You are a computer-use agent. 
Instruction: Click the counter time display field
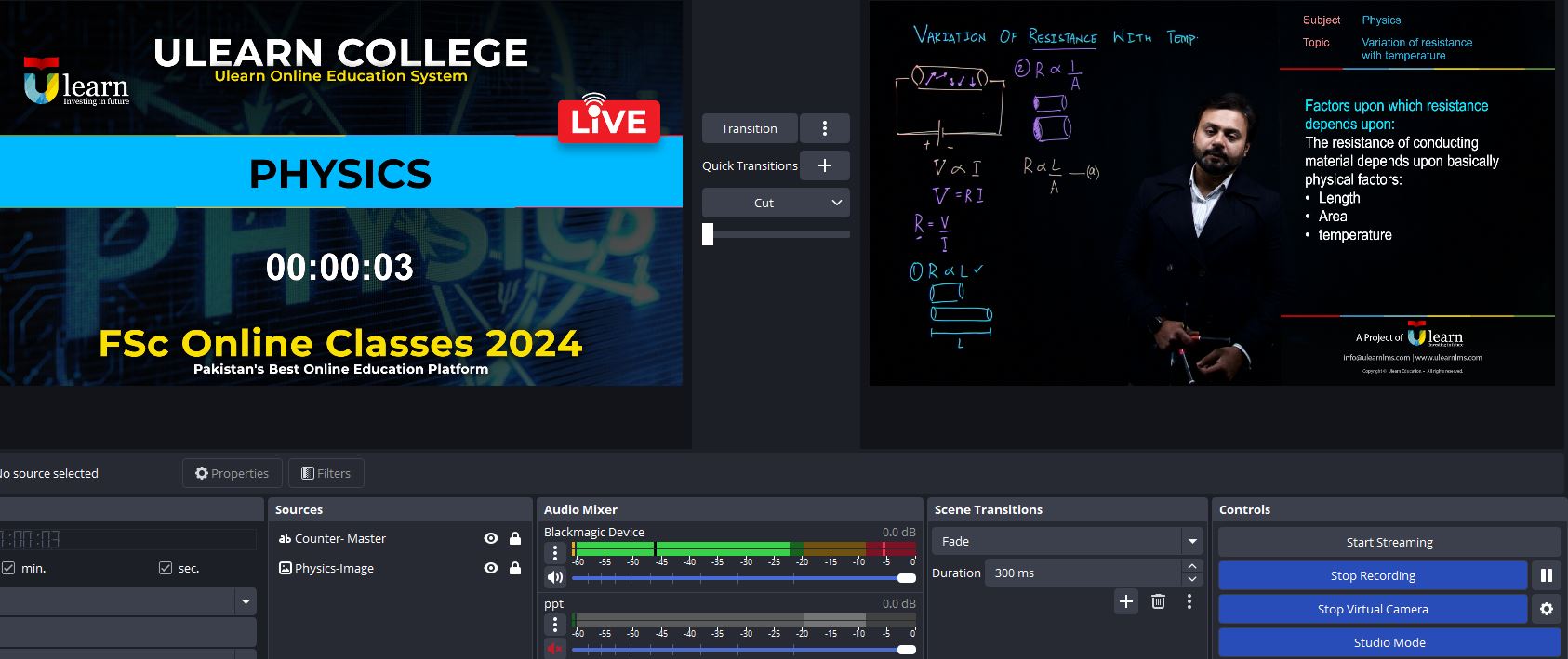pyautogui.click(x=127, y=539)
